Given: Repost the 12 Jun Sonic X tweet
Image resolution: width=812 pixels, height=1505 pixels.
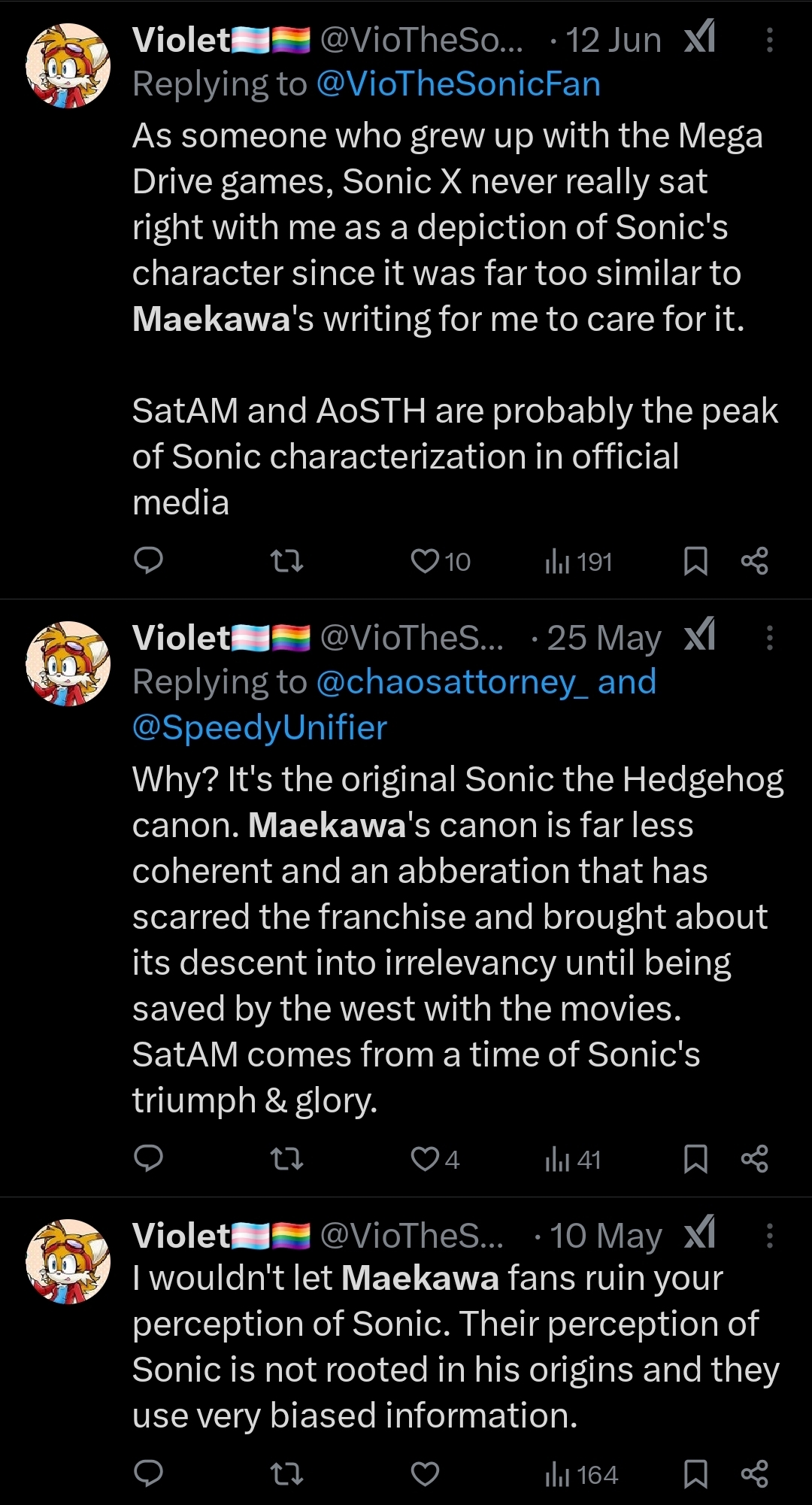Looking at the screenshot, I should click(x=286, y=561).
